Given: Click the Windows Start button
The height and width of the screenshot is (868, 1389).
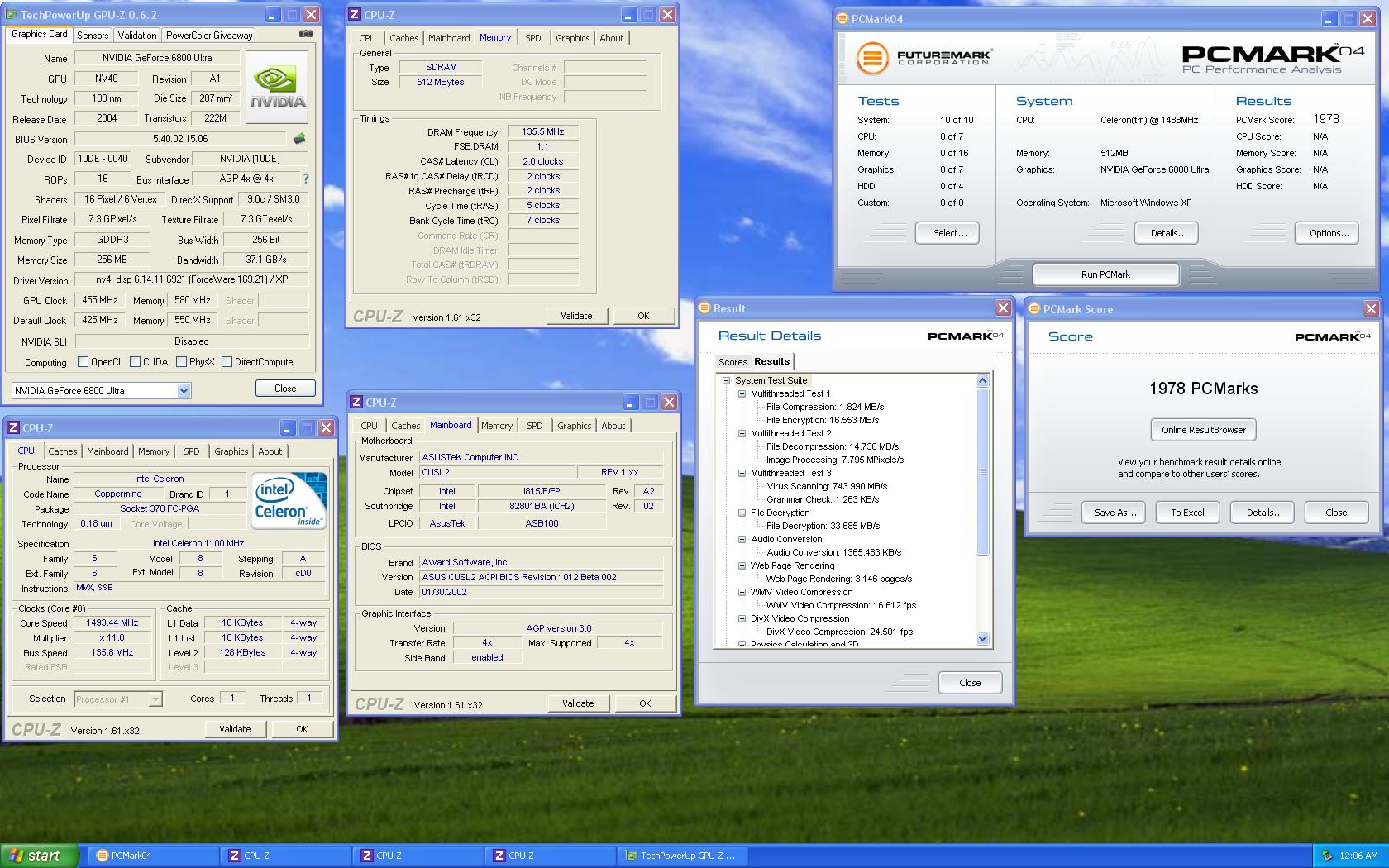Looking at the screenshot, I should click(x=40, y=856).
